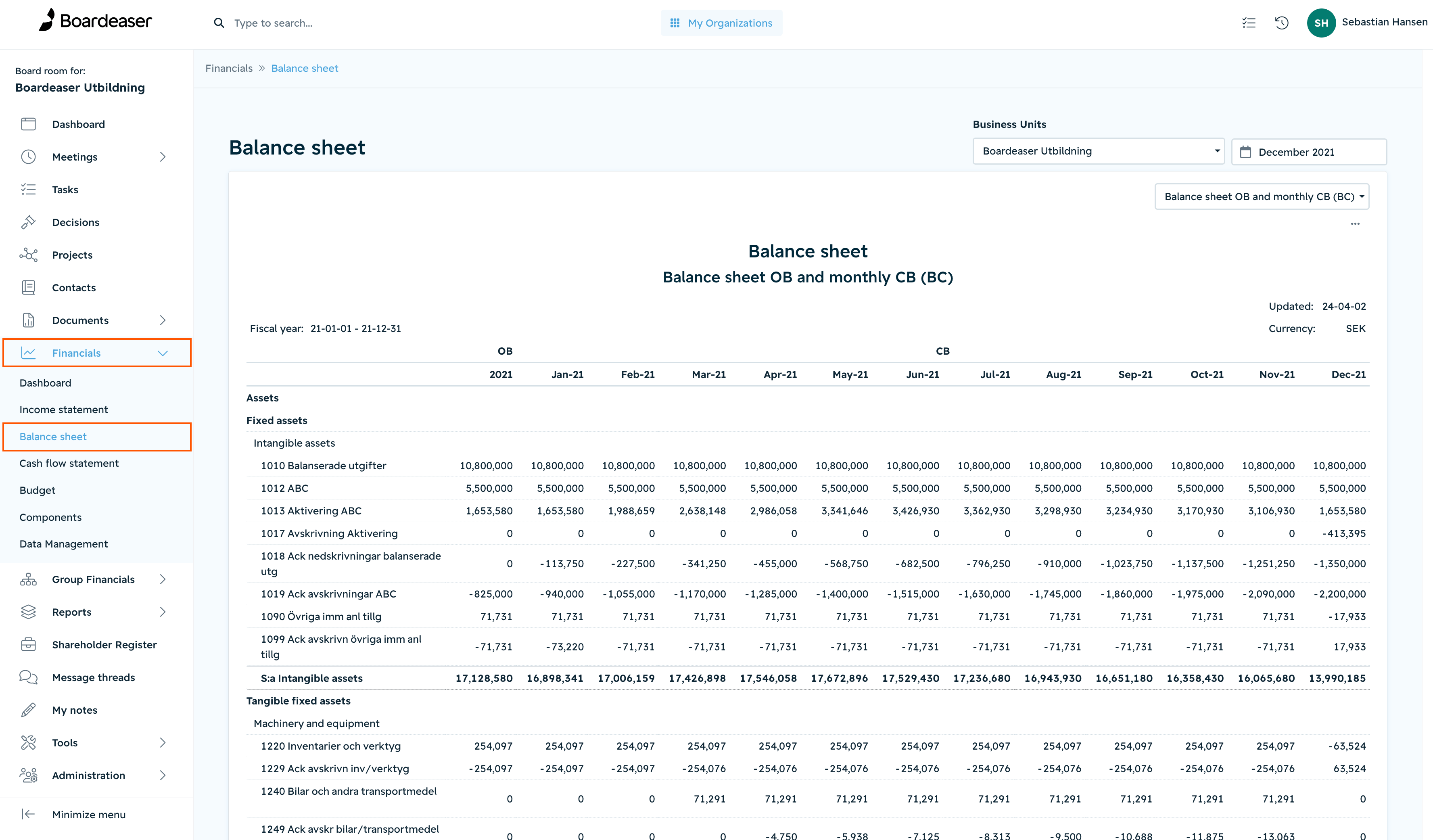The width and height of the screenshot is (1433, 840).
Task: Open the Meetings section icon
Action: (28, 157)
